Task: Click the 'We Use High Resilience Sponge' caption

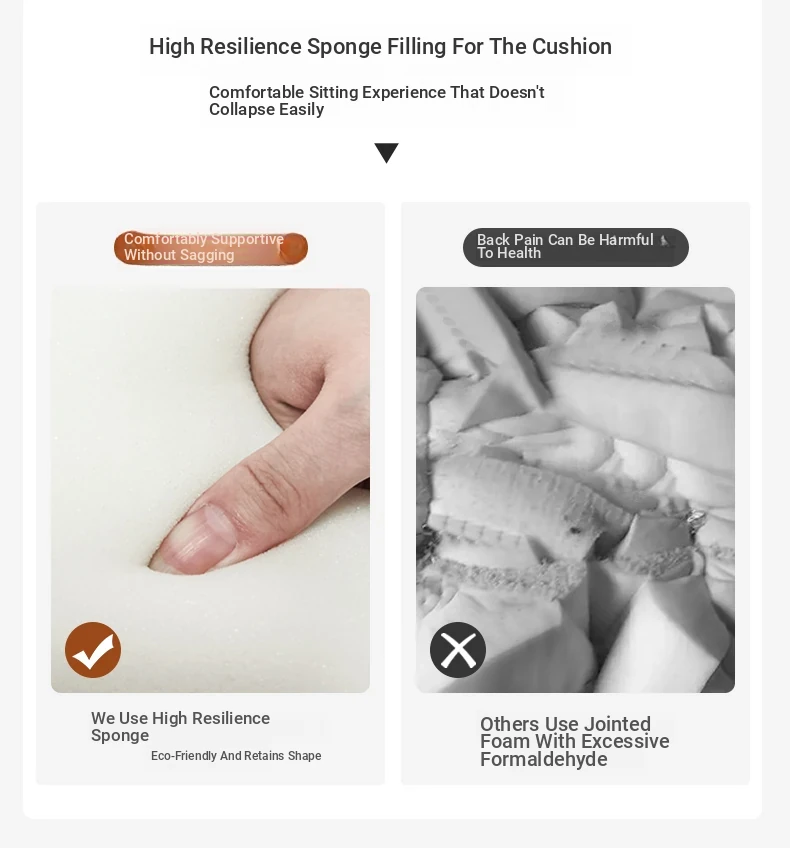Action: [x=180, y=726]
